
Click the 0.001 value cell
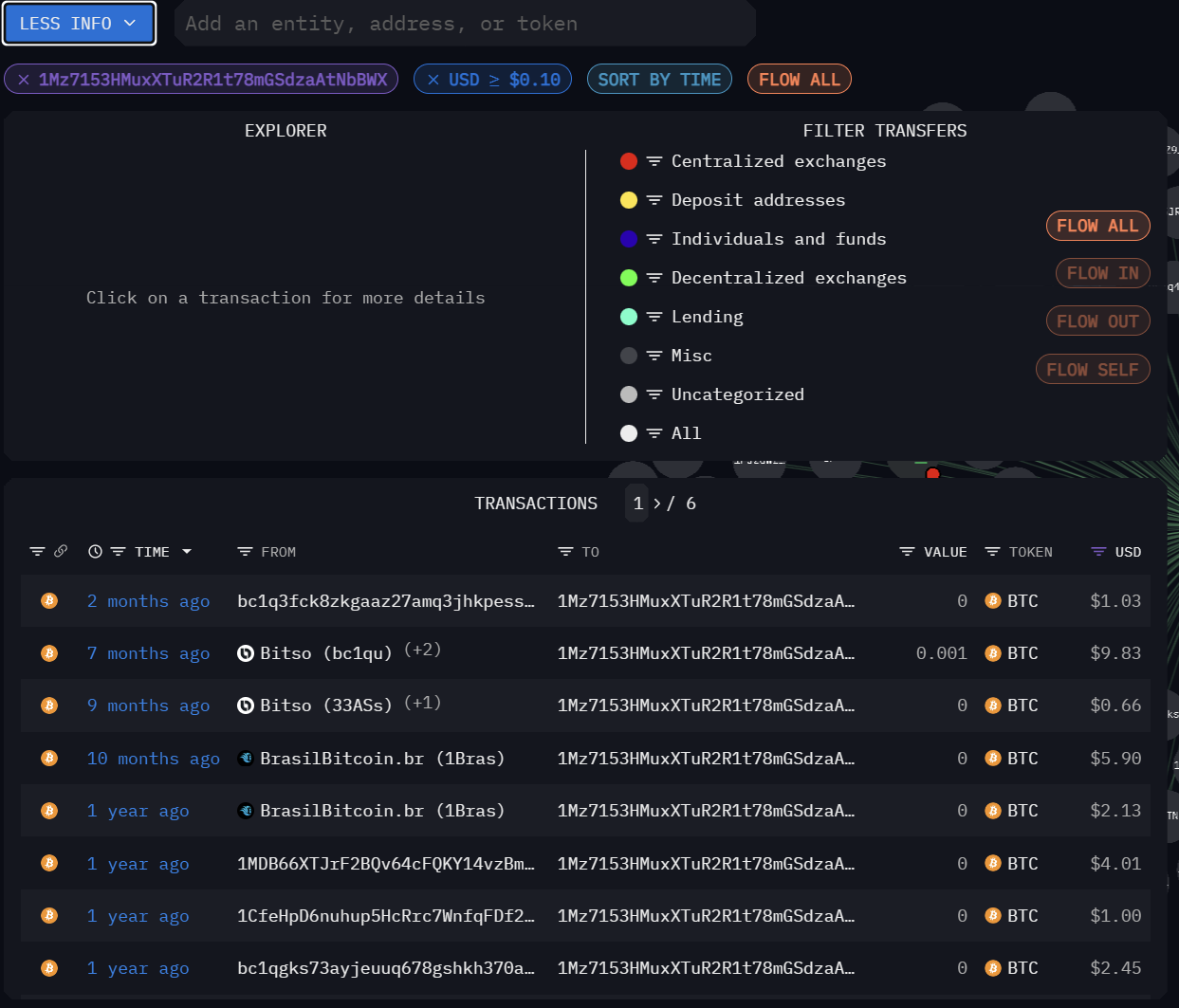pyautogui.click(x=941, y=653)
